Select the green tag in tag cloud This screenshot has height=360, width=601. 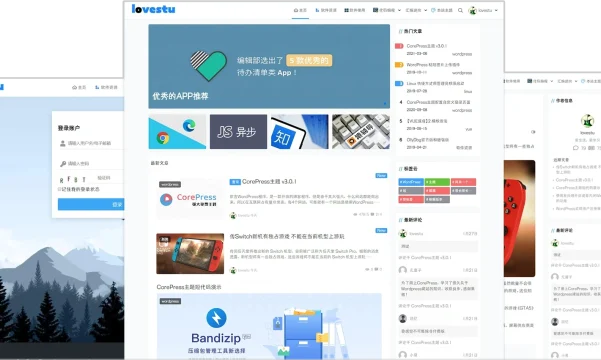[437, 182]
